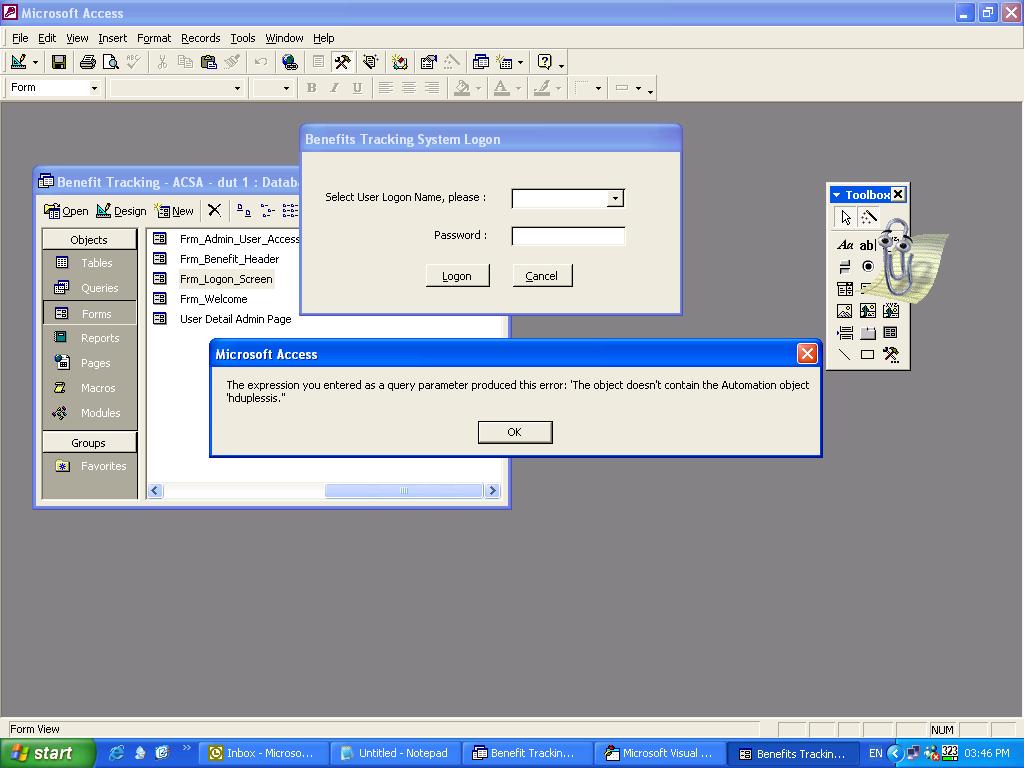Open the Toolbox title dropdown triangle
Image resolution: width=1024 pixels, height=768 pixels.
[x=837, y=195]
